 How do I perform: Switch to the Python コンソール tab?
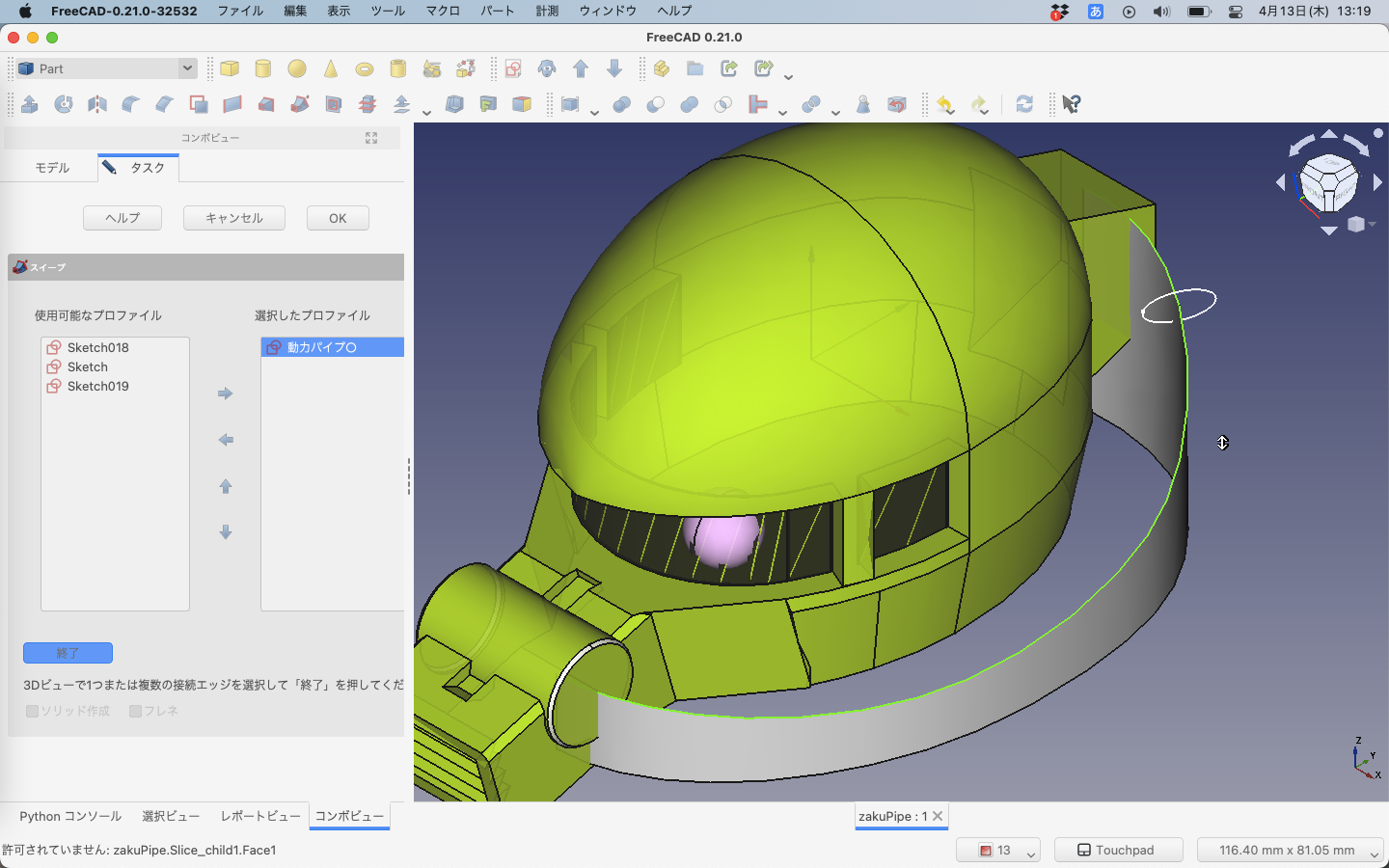click(70, 816)
